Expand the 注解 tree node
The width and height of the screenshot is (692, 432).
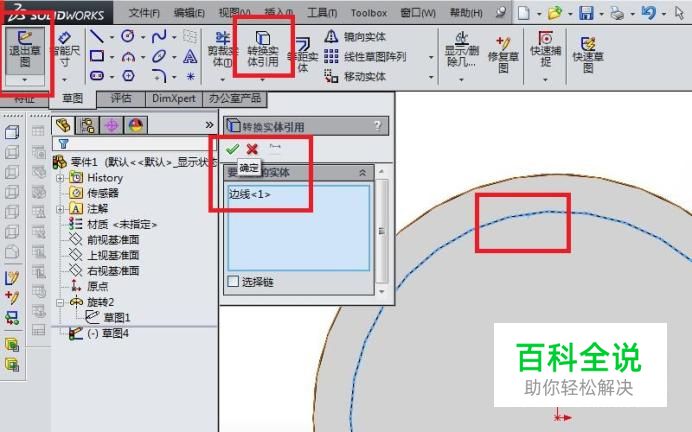tap(60, 209)
